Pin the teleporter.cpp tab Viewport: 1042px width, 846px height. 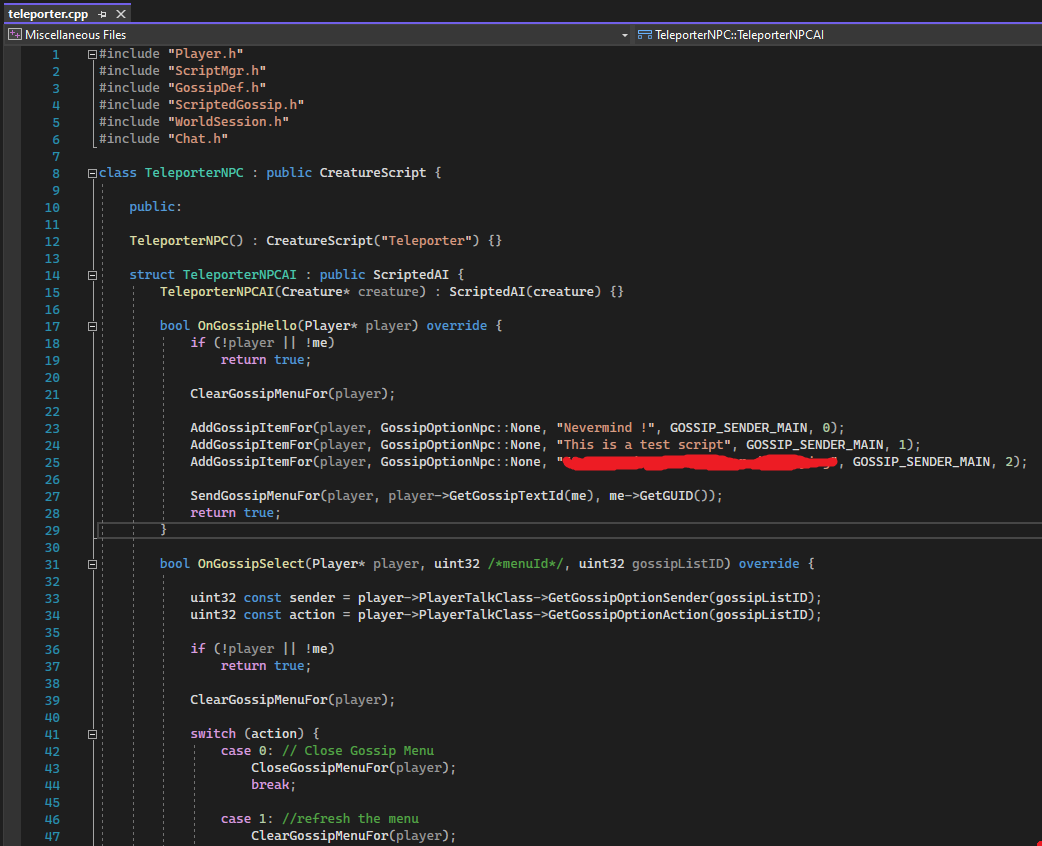coord(102,14)
